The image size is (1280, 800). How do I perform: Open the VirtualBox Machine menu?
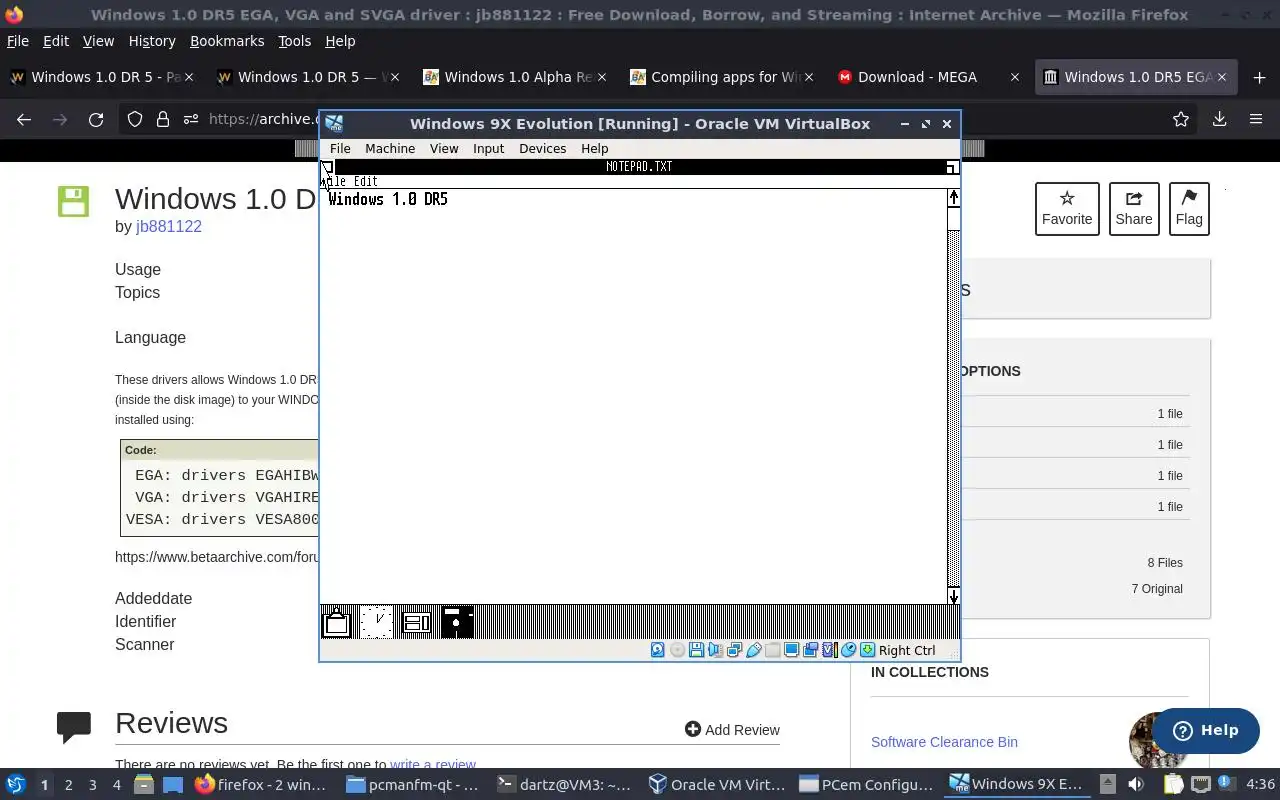(390, 148)
